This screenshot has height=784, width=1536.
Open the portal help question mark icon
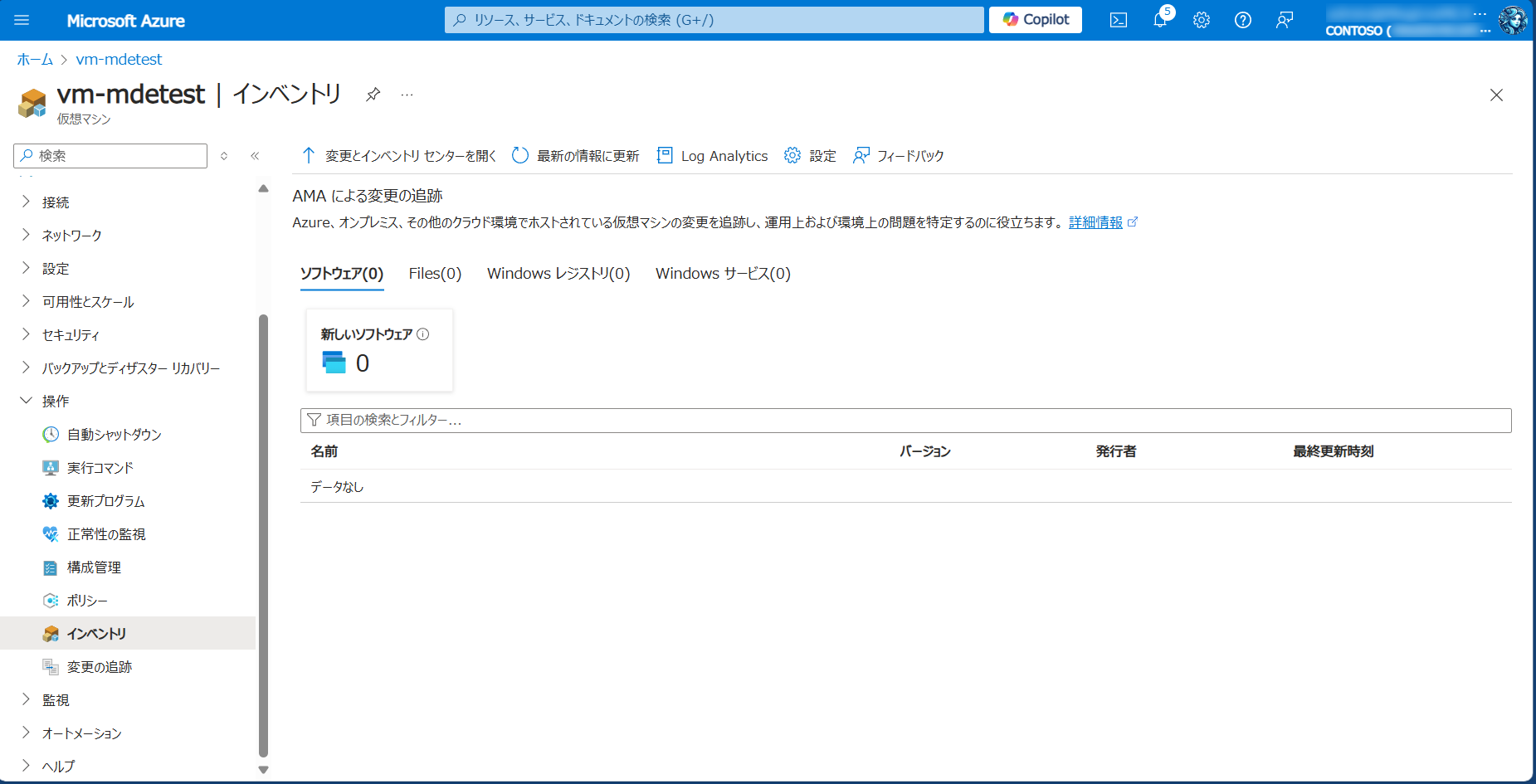1242,20
